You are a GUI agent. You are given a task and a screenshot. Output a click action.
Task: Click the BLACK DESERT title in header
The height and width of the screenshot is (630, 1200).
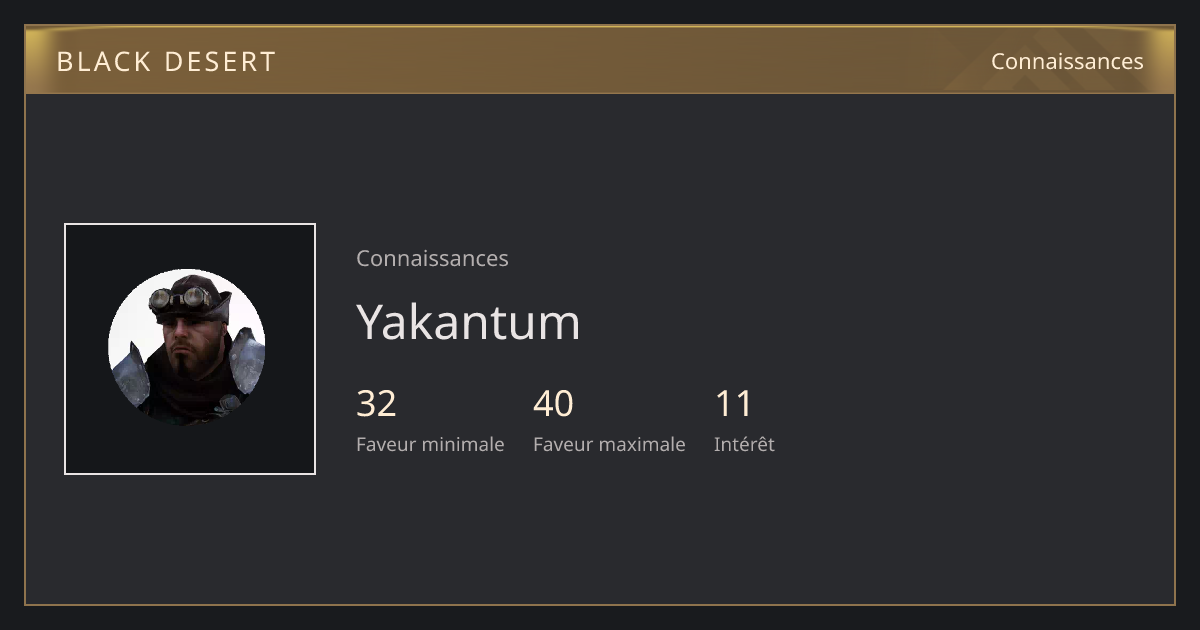[x=166, y=62]
